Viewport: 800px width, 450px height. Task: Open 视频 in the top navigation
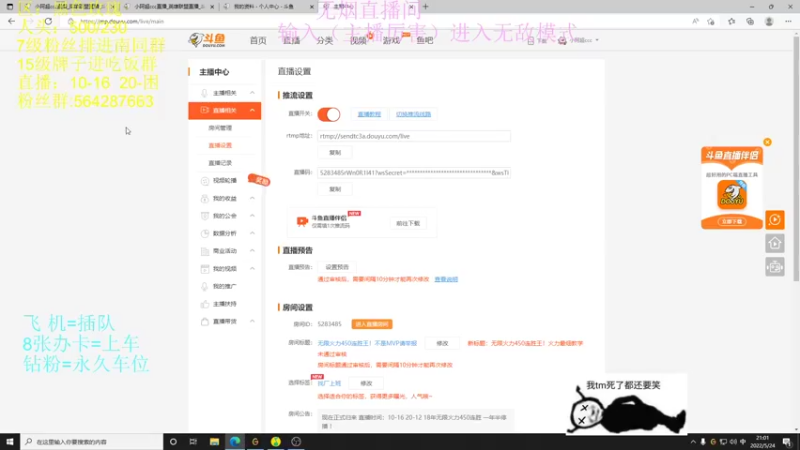(358, 40)
